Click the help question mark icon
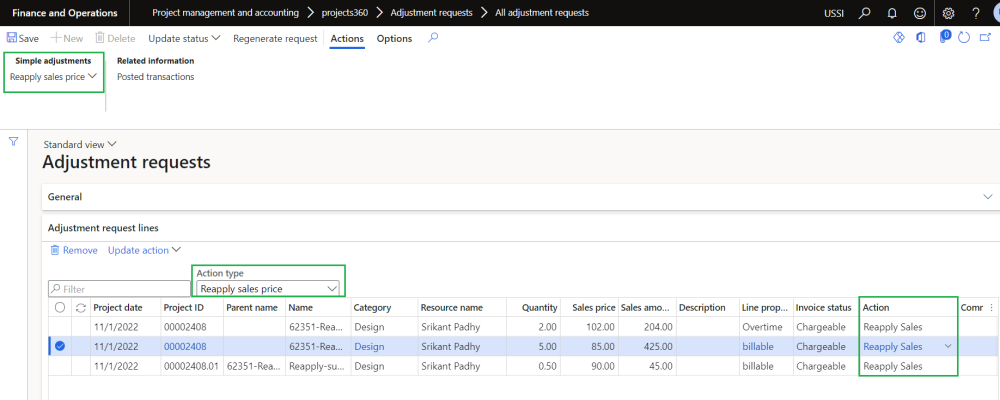The height and width of the screenshot is (400, 1000). (975, 13)
